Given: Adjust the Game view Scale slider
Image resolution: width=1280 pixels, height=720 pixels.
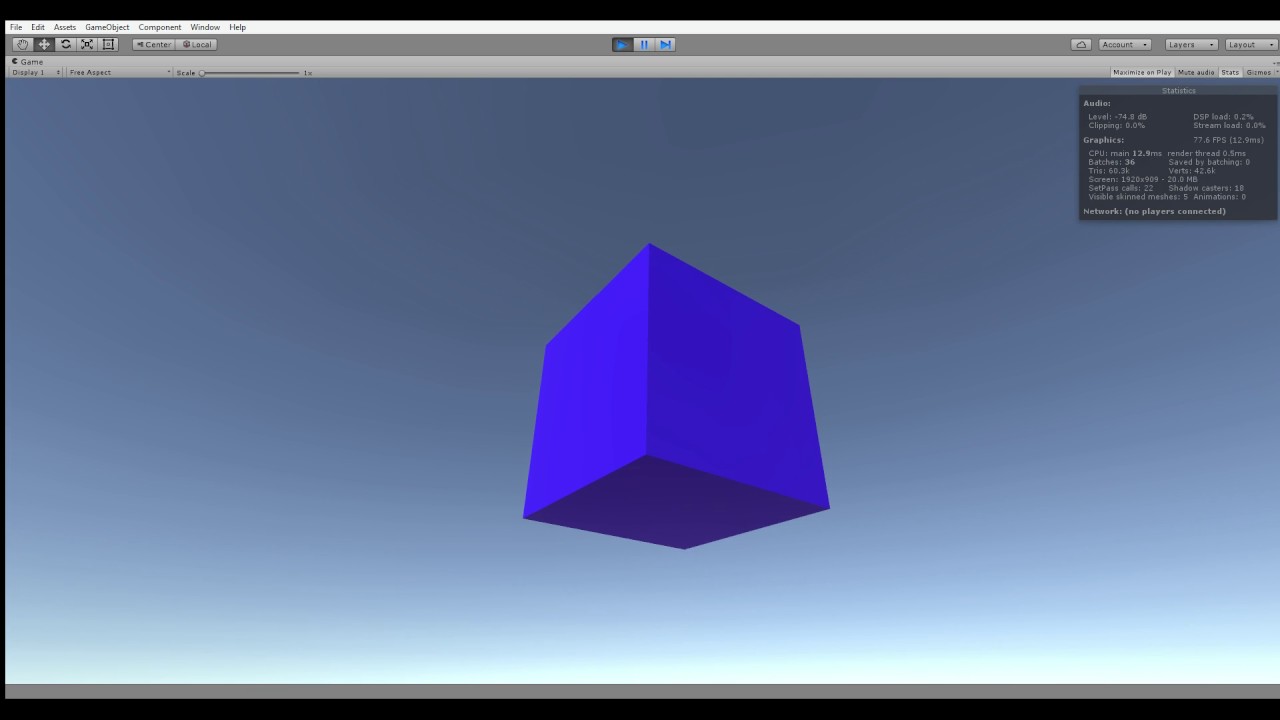Looking at the screenshot, I should (251, 72).
